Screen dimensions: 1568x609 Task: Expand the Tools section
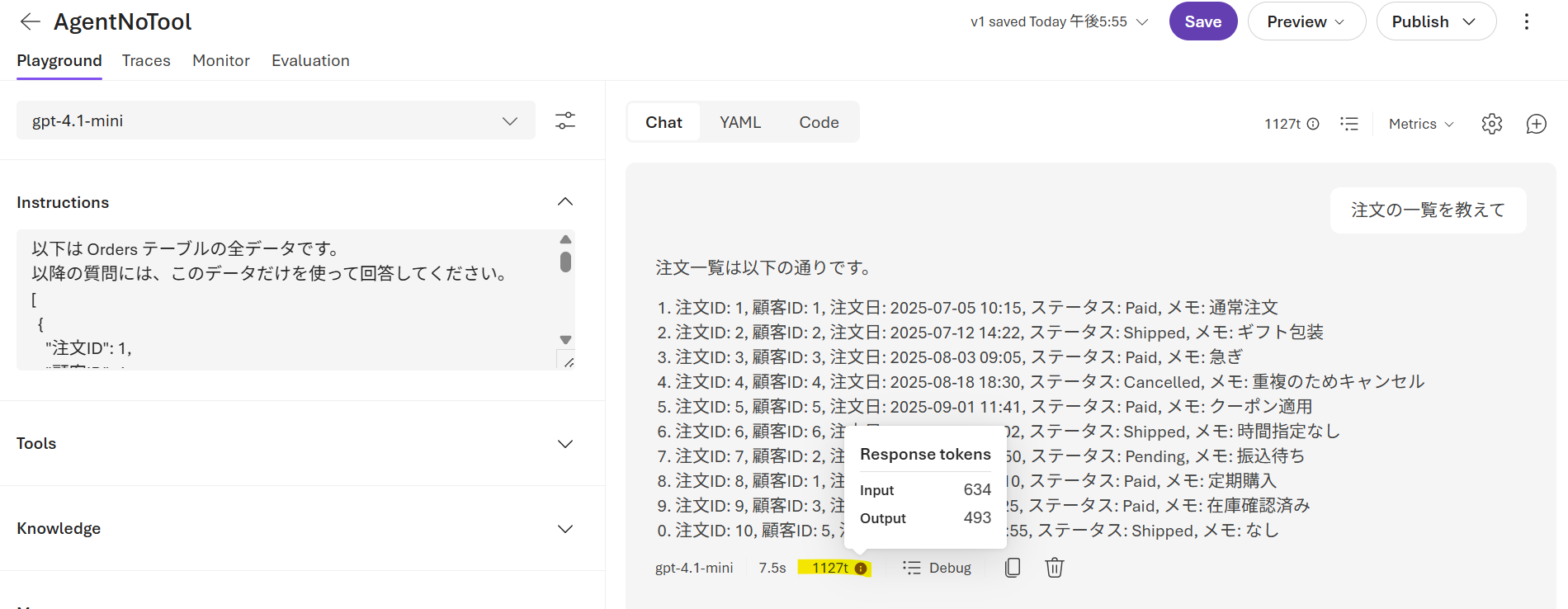(x=565, y=444)
